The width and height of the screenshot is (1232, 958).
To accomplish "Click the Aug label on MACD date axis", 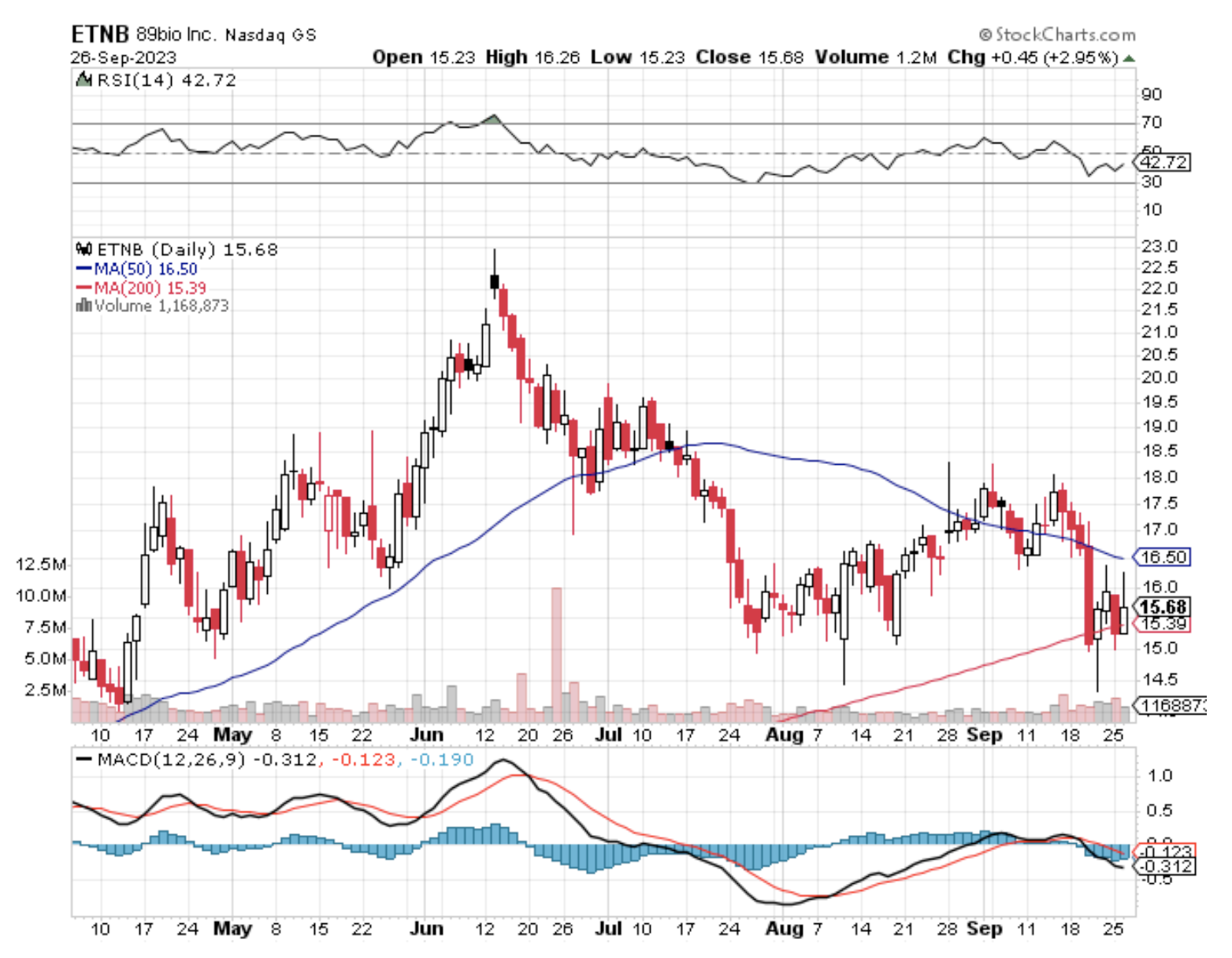I will pos(784,929).
